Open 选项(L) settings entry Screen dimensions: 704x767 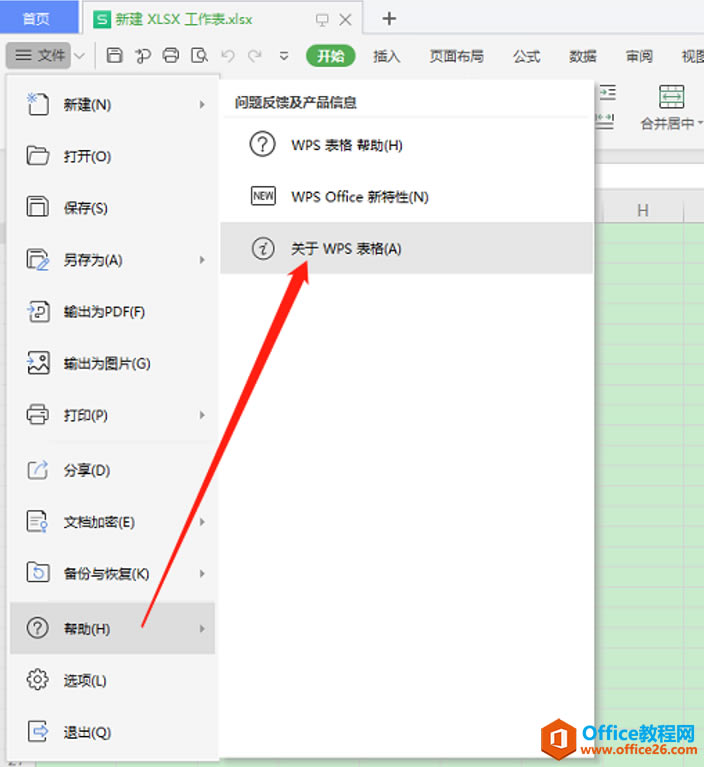click(113, 680)
